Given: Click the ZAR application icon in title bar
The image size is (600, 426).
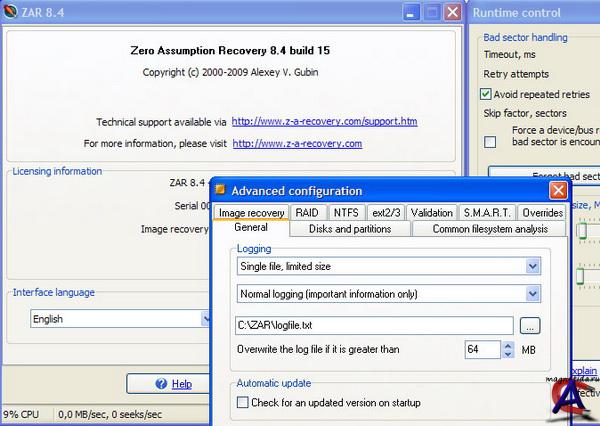Looking at the screenshot, I should (11, 12).
